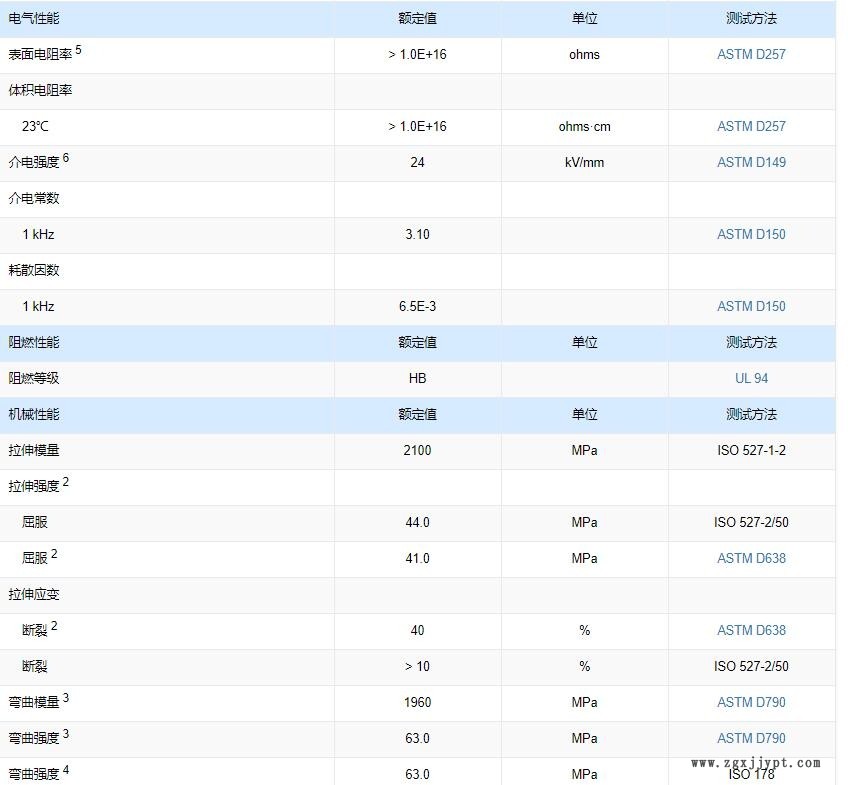Open ASTM D150 link under 介电常数
Image resolution: width=848 pixels, height=785 pixels.
tap(751, 234)
